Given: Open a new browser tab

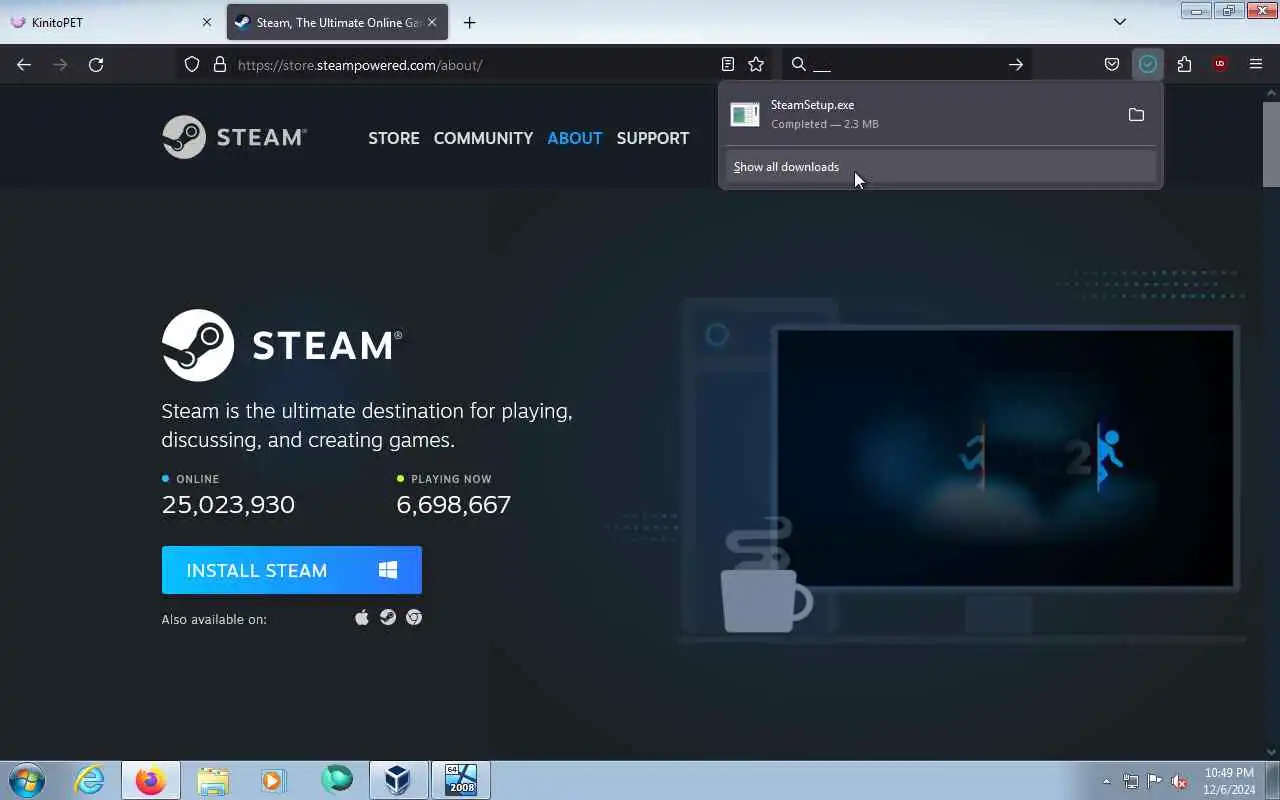Looking at the screenshot, I should click(470, 22).
